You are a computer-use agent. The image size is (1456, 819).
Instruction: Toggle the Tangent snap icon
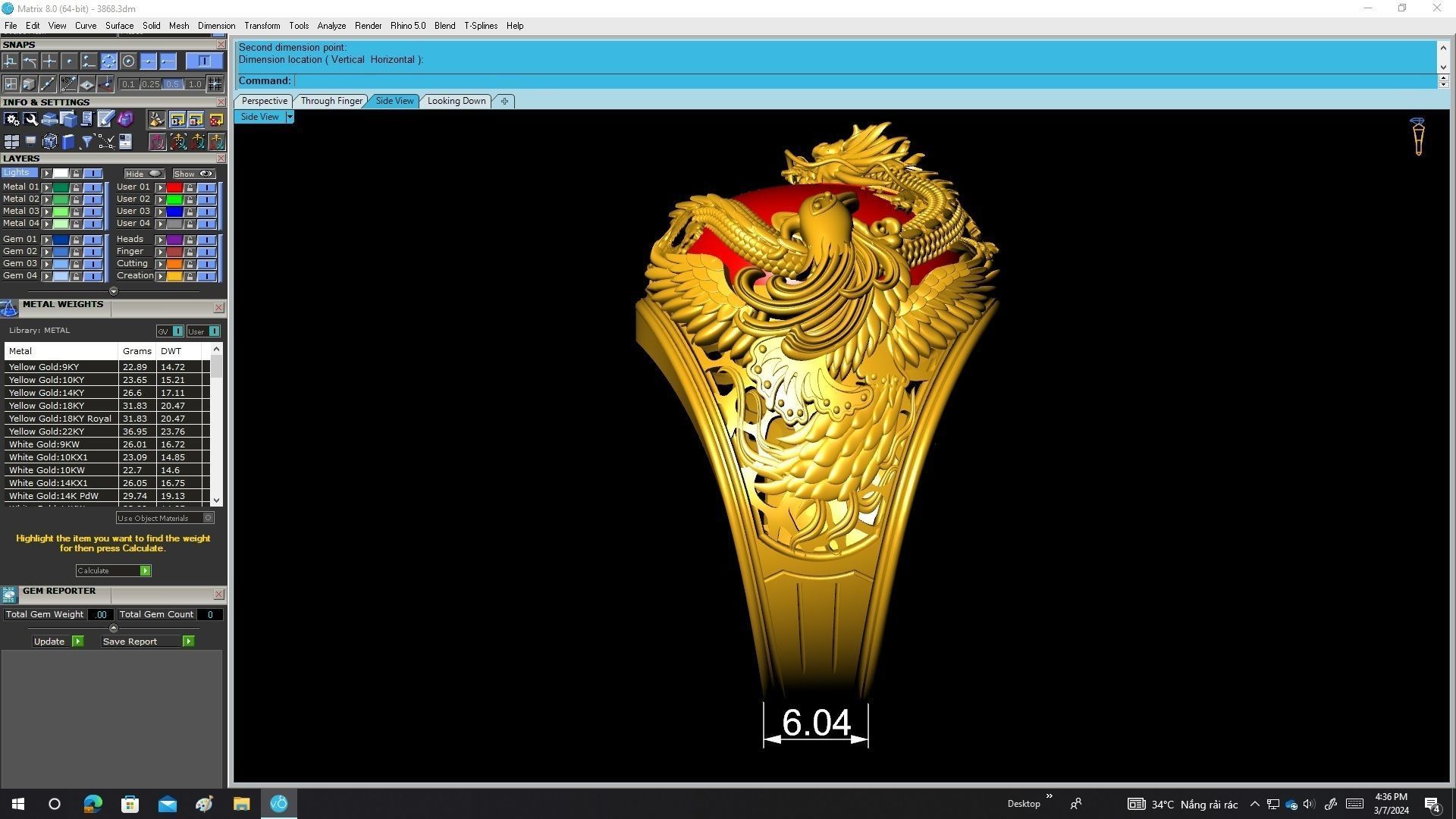pos(30,61)
